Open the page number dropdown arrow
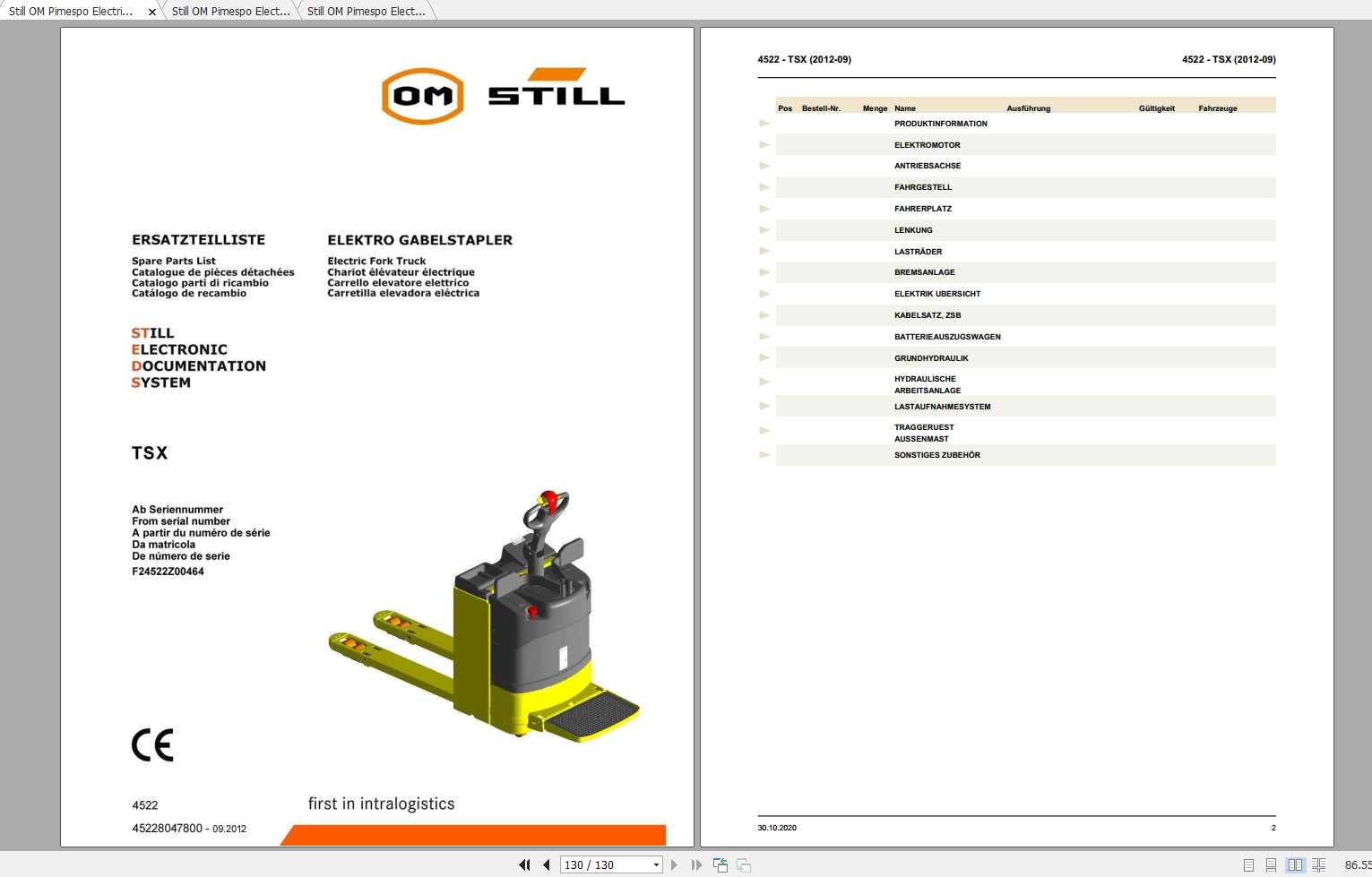 tap(656, 865)
